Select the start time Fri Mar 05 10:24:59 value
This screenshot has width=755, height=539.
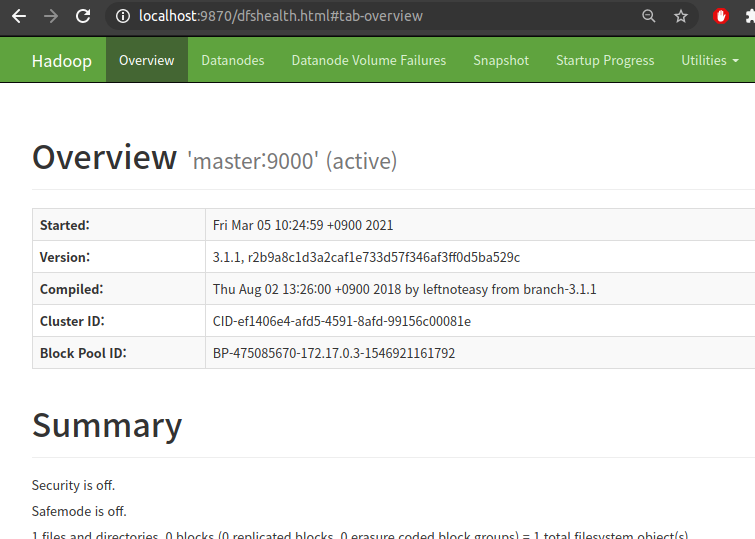coord(303,225)
